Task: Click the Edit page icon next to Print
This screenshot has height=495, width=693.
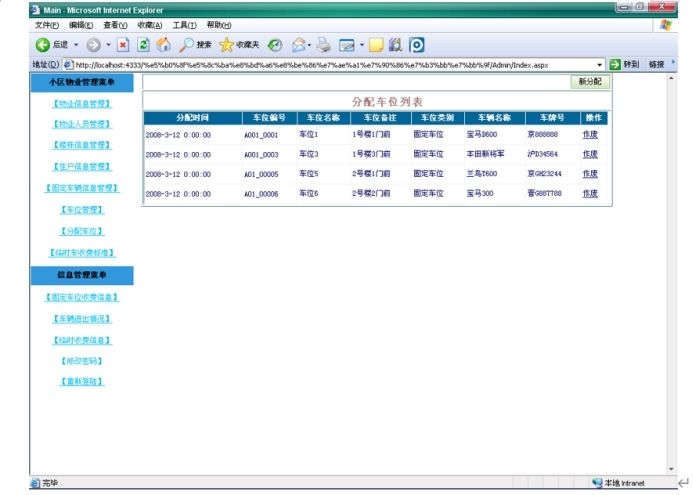Action: pos(346,45)
